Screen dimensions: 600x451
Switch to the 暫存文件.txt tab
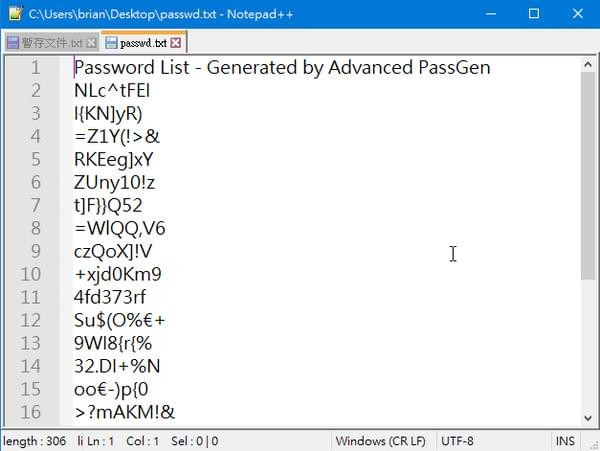coord(52,43)
